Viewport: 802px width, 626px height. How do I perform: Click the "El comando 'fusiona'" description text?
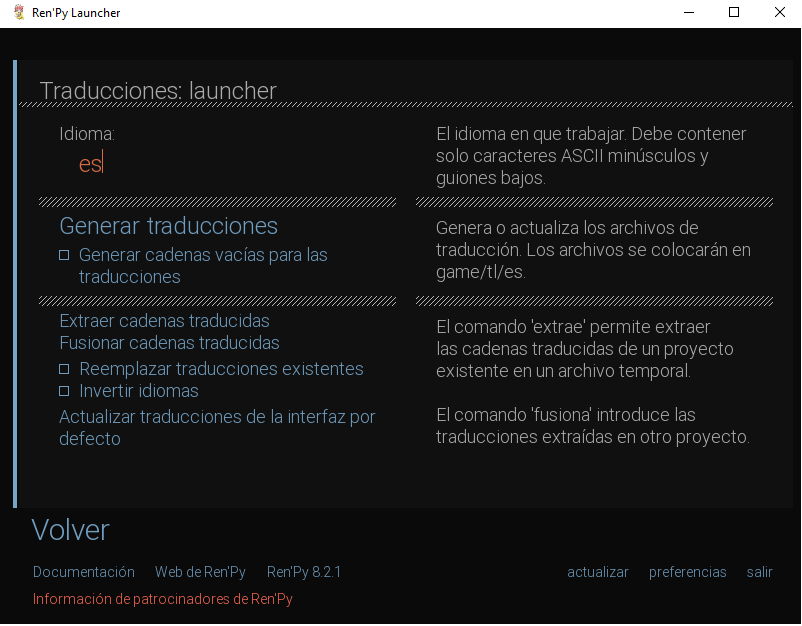point(593,426)
